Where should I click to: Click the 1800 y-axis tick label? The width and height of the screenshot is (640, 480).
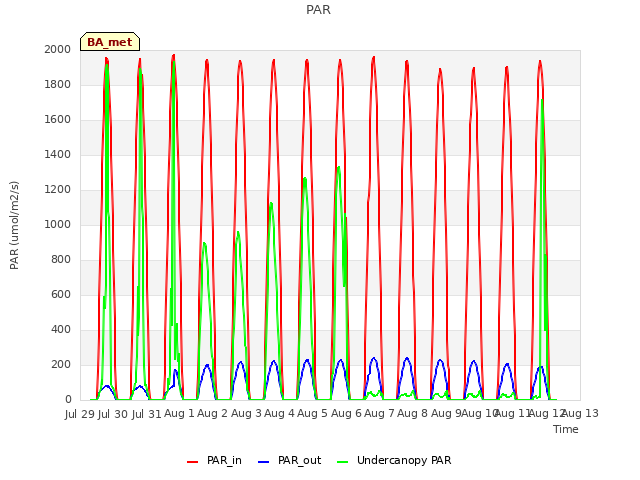(x=58, y=84)
